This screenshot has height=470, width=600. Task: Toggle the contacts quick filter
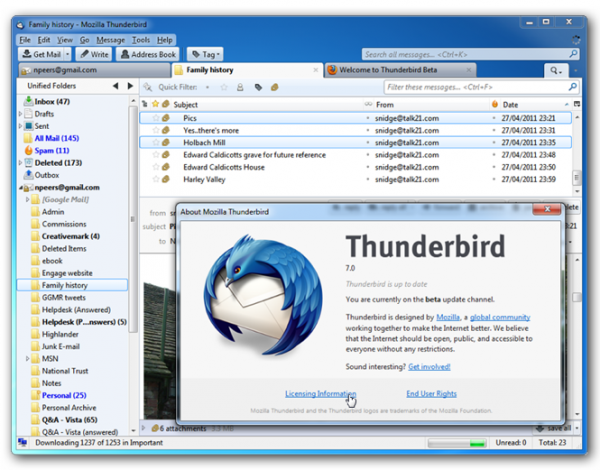(240, 87)
